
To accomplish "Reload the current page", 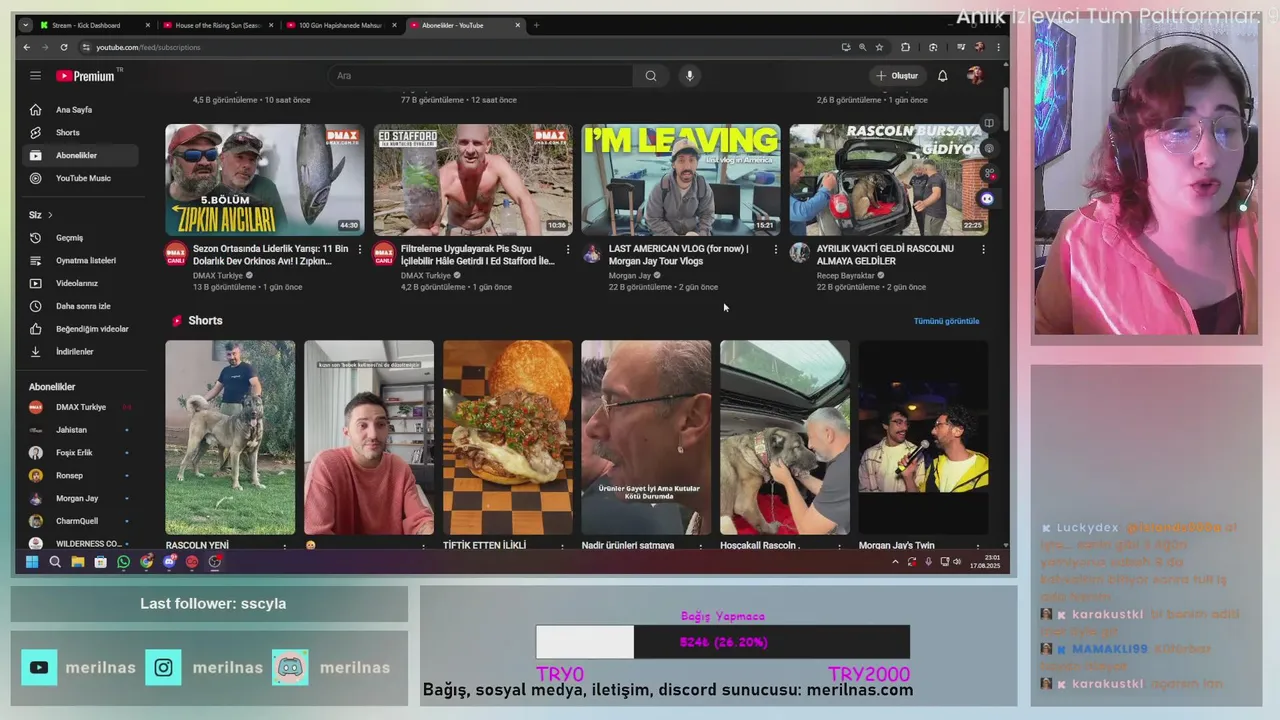I will (x=64, y=47).
